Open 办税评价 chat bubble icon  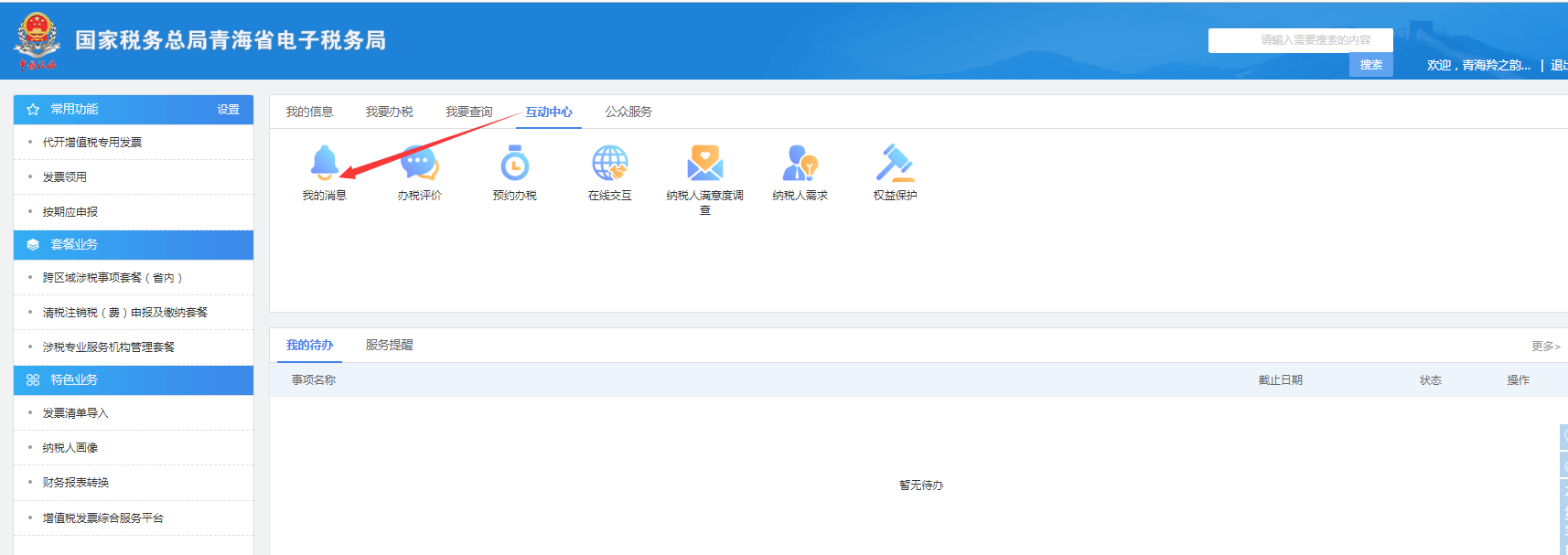point(419,163)
